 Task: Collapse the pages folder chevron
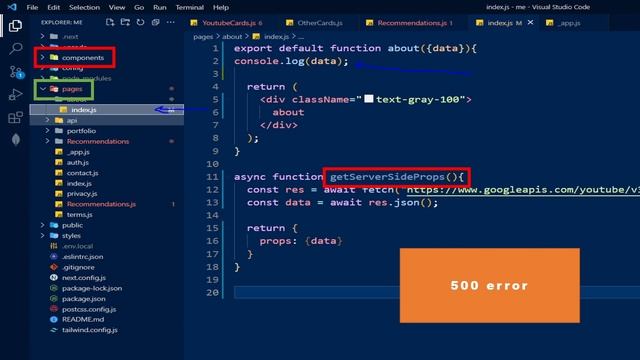pos(42,89)
